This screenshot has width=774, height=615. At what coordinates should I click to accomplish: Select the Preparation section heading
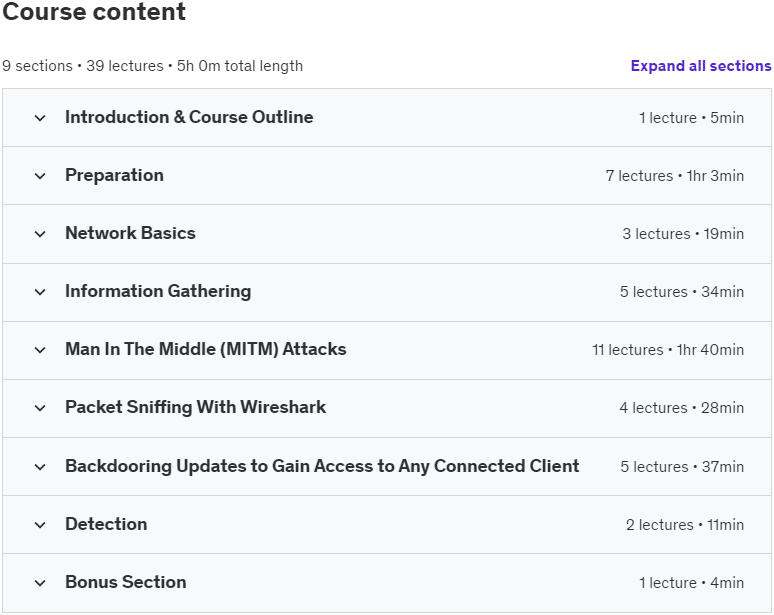coord(115,175)
